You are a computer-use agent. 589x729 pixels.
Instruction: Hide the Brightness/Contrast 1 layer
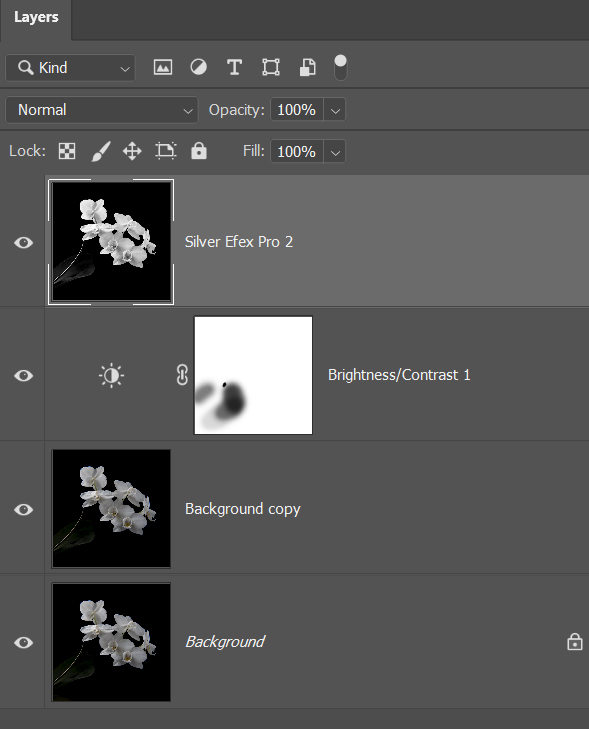pos(23,375)
